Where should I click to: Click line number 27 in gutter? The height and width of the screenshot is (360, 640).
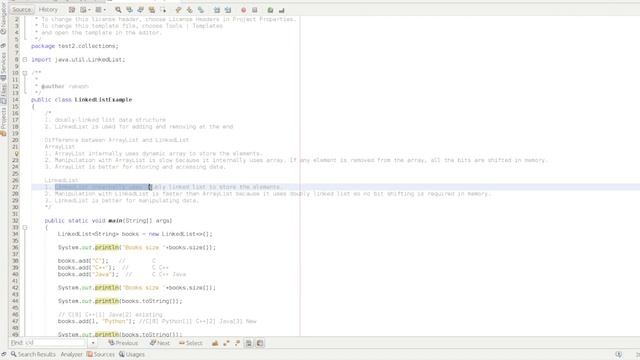[15, 187]
